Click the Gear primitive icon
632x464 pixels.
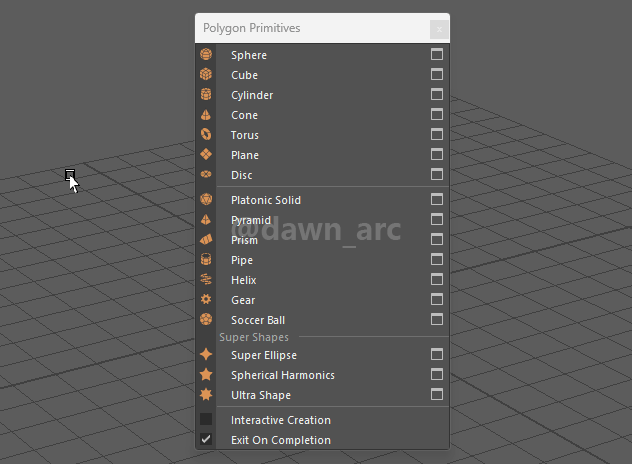coord(206,300)
